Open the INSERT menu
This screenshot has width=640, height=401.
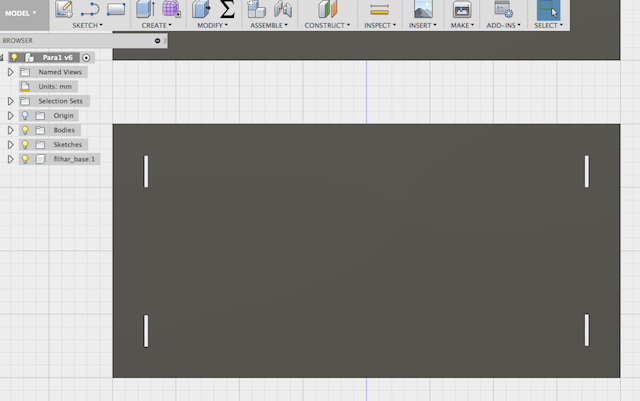423,25
